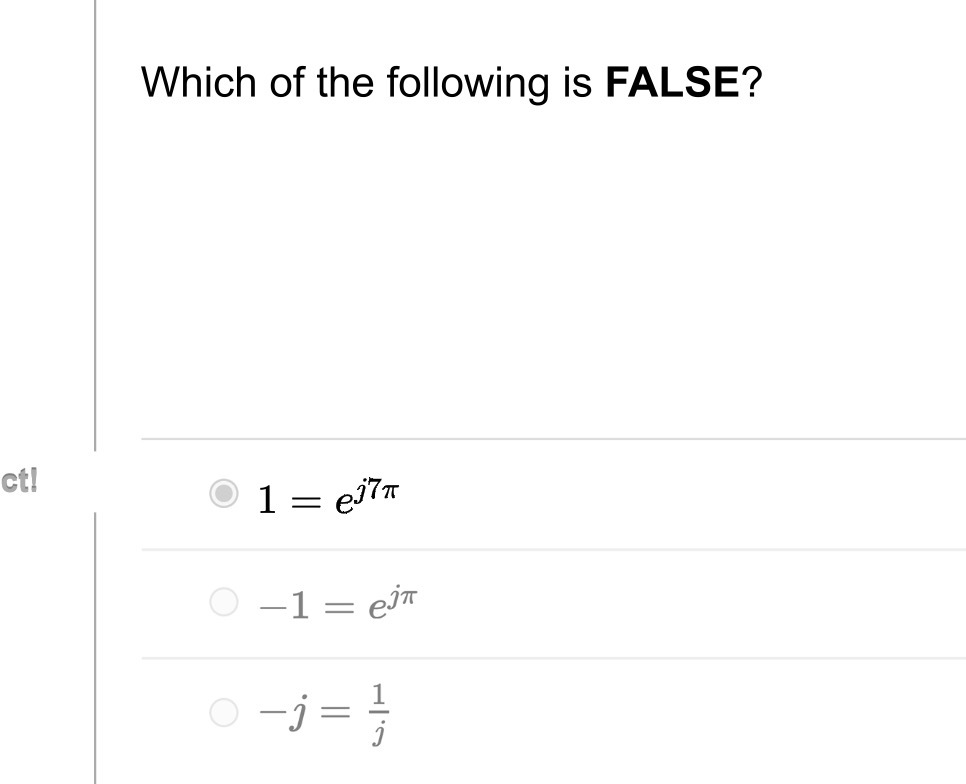This screenshot has height=784, width=966.
Task: Click the row containing the third answer choice
Action: point(500,712)
